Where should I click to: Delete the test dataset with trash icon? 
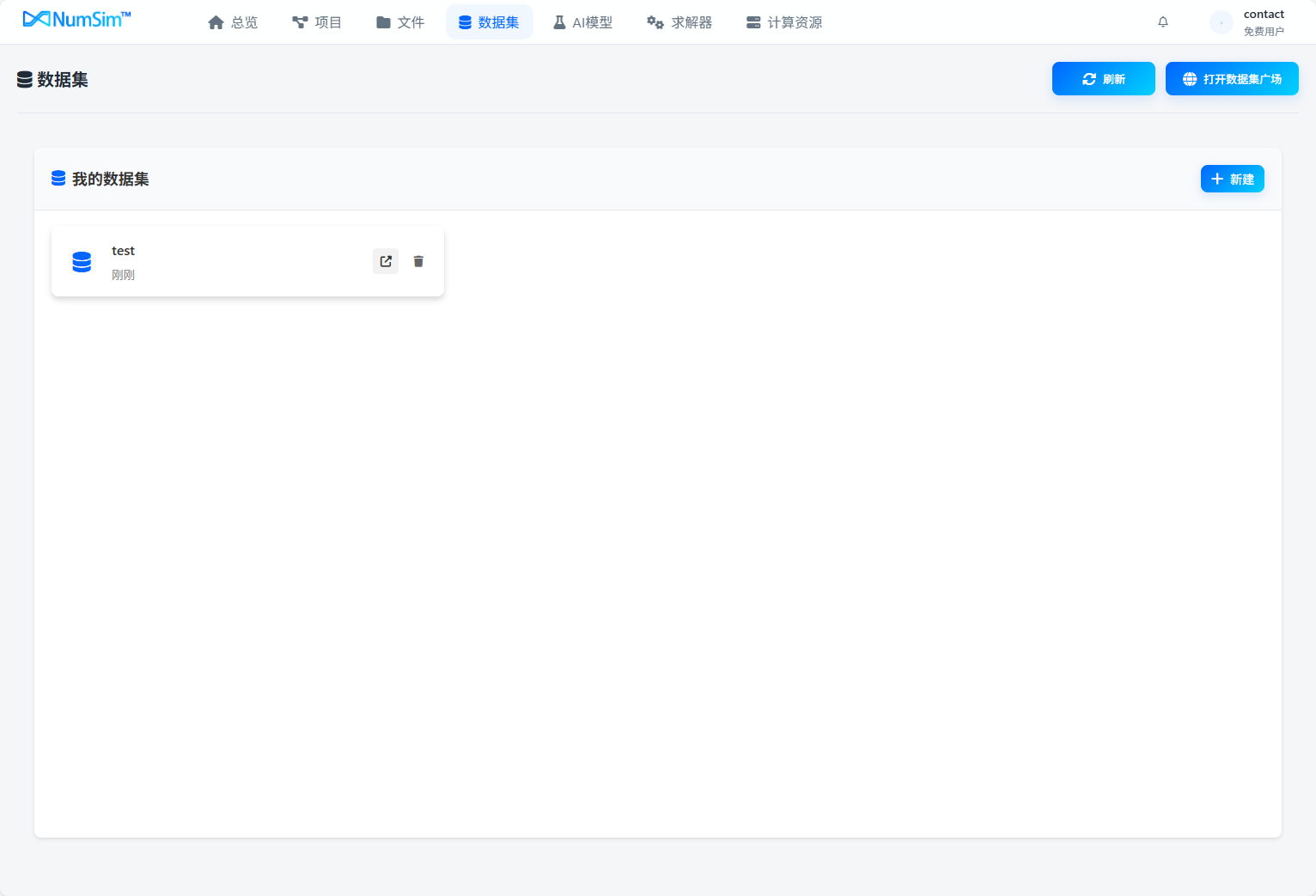[x=418, y=261]
